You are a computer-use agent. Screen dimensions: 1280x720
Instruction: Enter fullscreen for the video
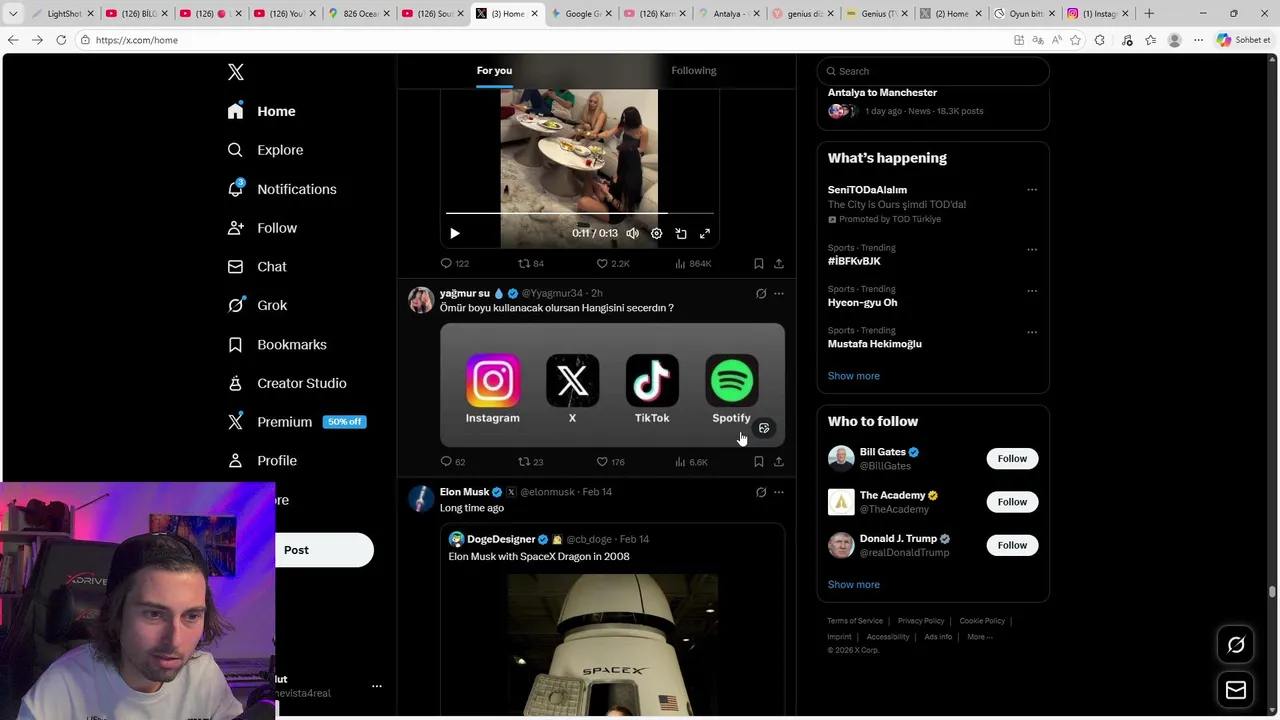coord(705,233)
